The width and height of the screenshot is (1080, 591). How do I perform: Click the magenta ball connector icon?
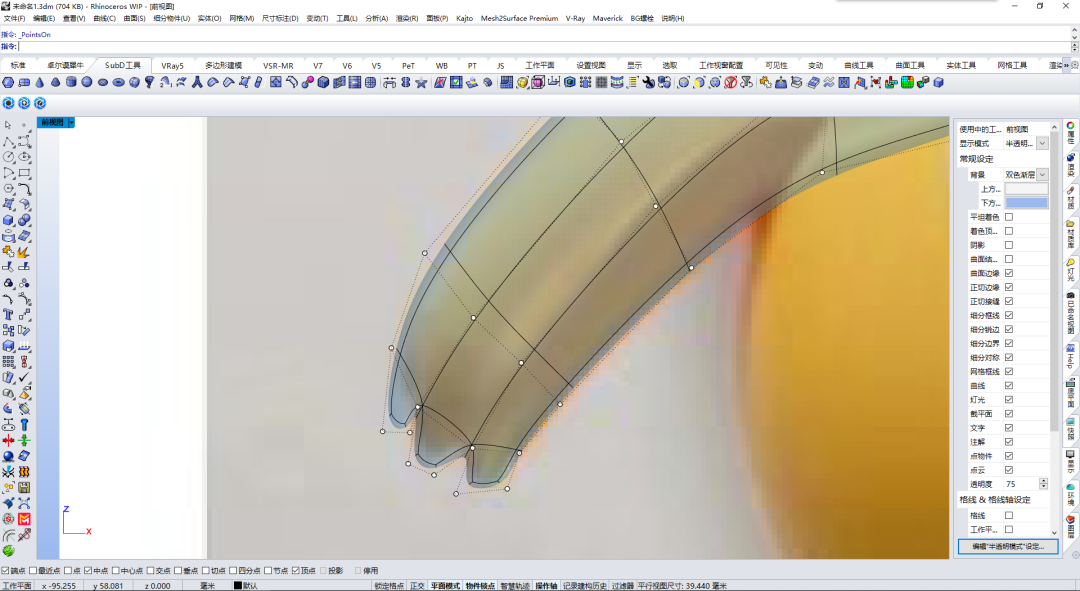[307, 83]
